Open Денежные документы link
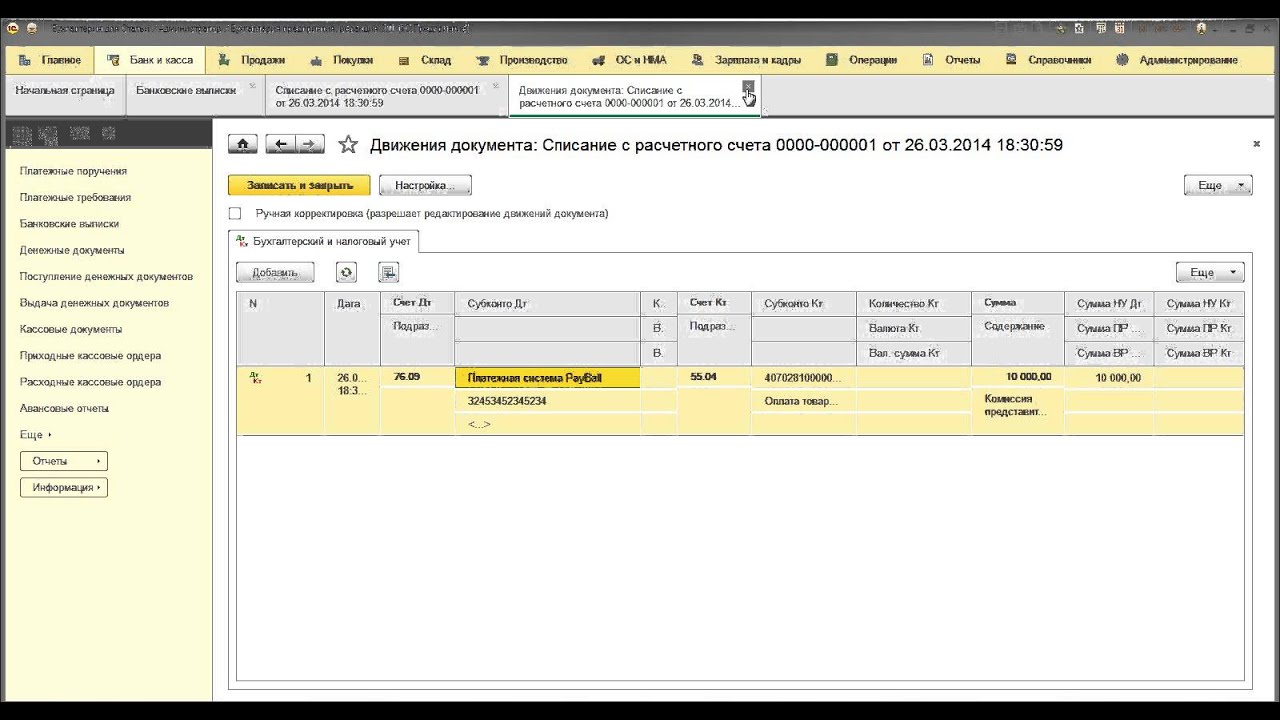Screen dimensions: 1280x720 [72, 250]
